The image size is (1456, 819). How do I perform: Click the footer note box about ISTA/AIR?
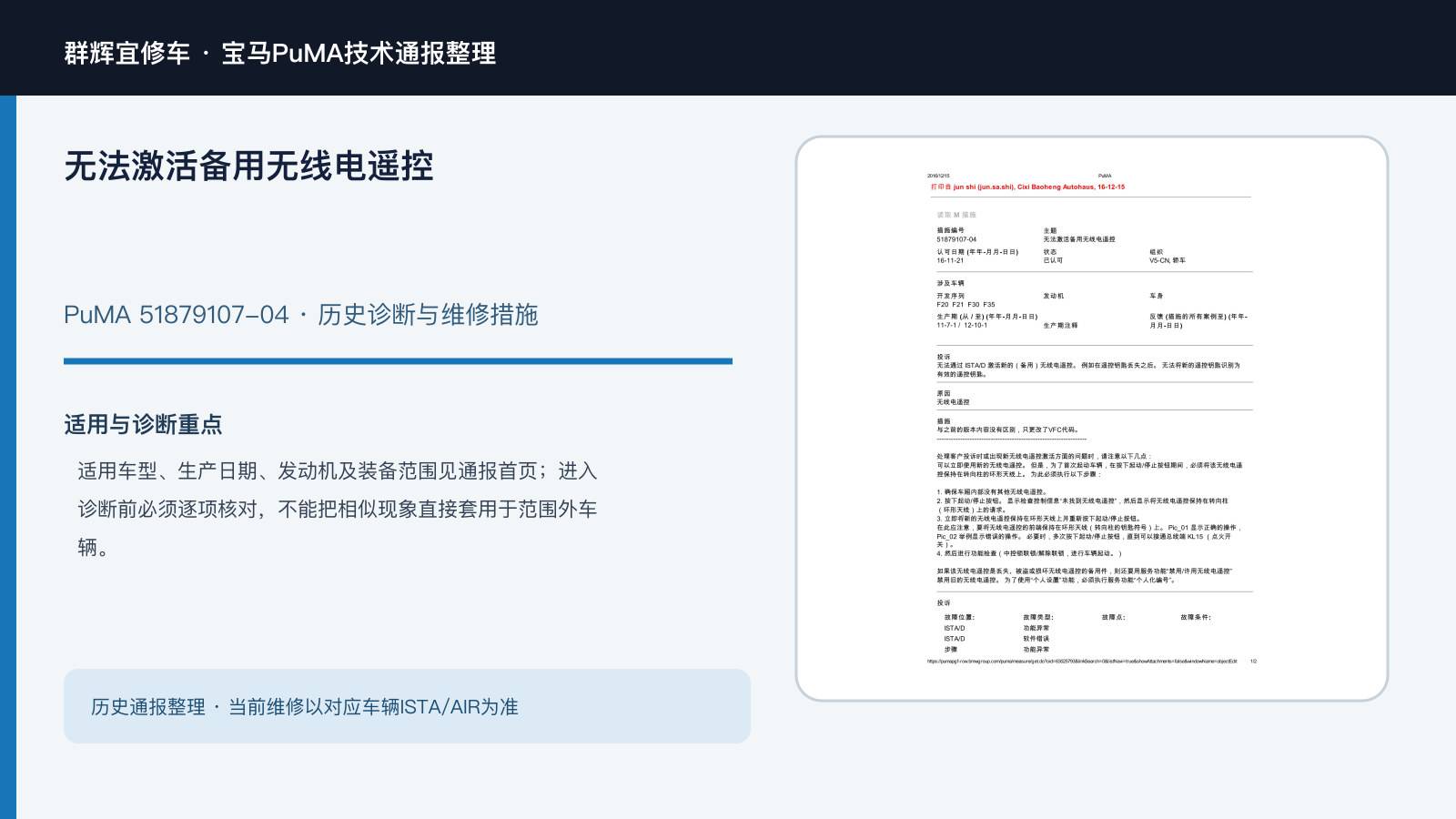pyautogui.click(x=407, y=706)
